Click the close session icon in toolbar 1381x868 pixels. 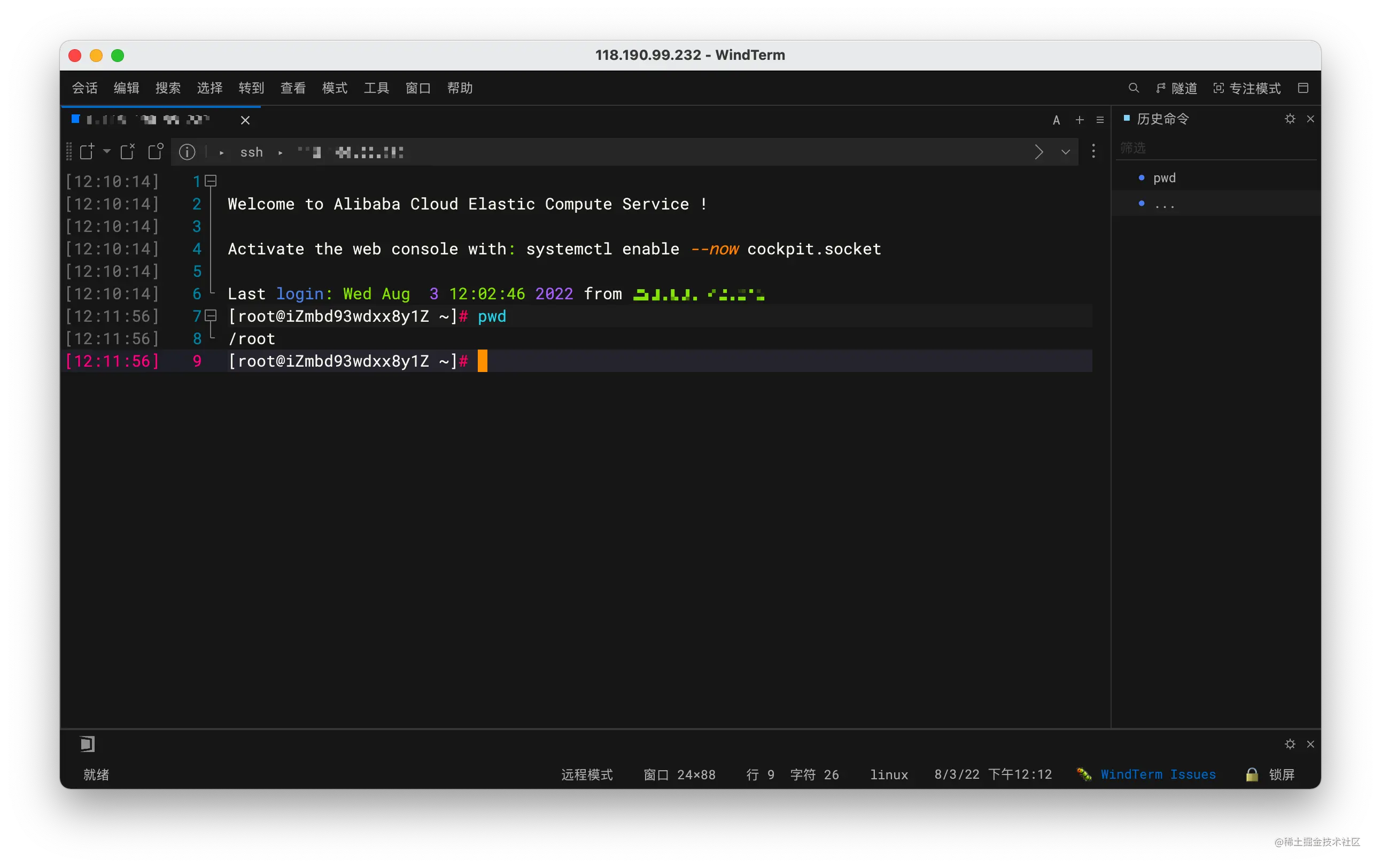point(127,151)
